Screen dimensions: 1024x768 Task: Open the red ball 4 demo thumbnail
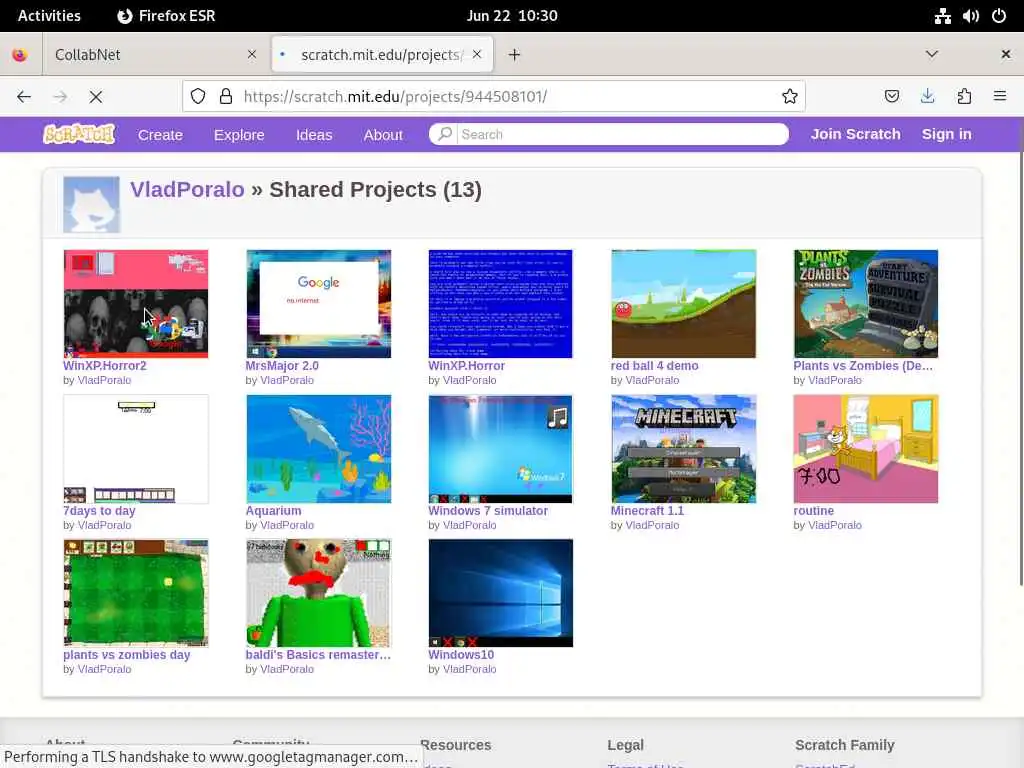(x=684, y=304)
